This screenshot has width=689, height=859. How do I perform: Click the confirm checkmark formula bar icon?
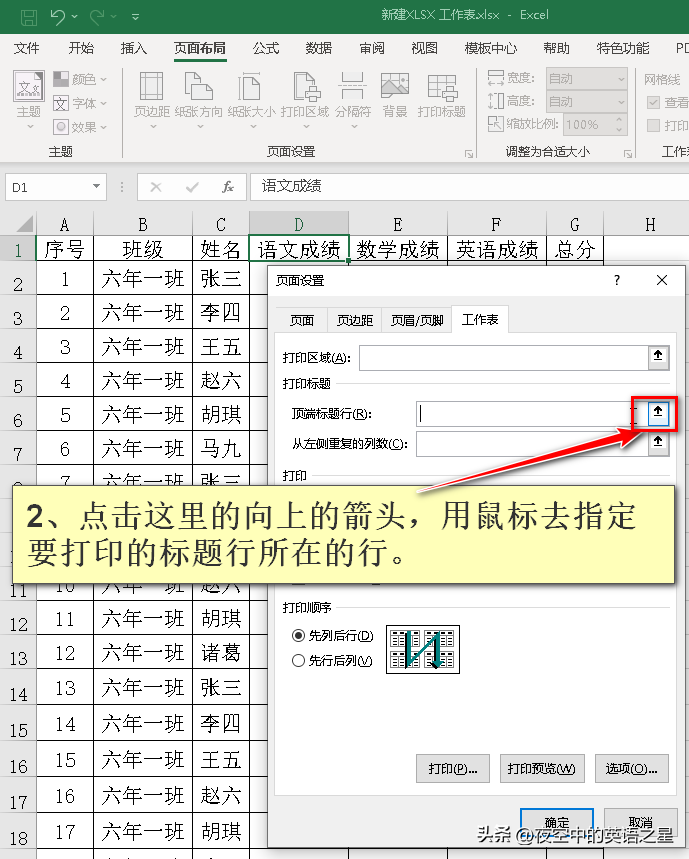pos(192,187)
